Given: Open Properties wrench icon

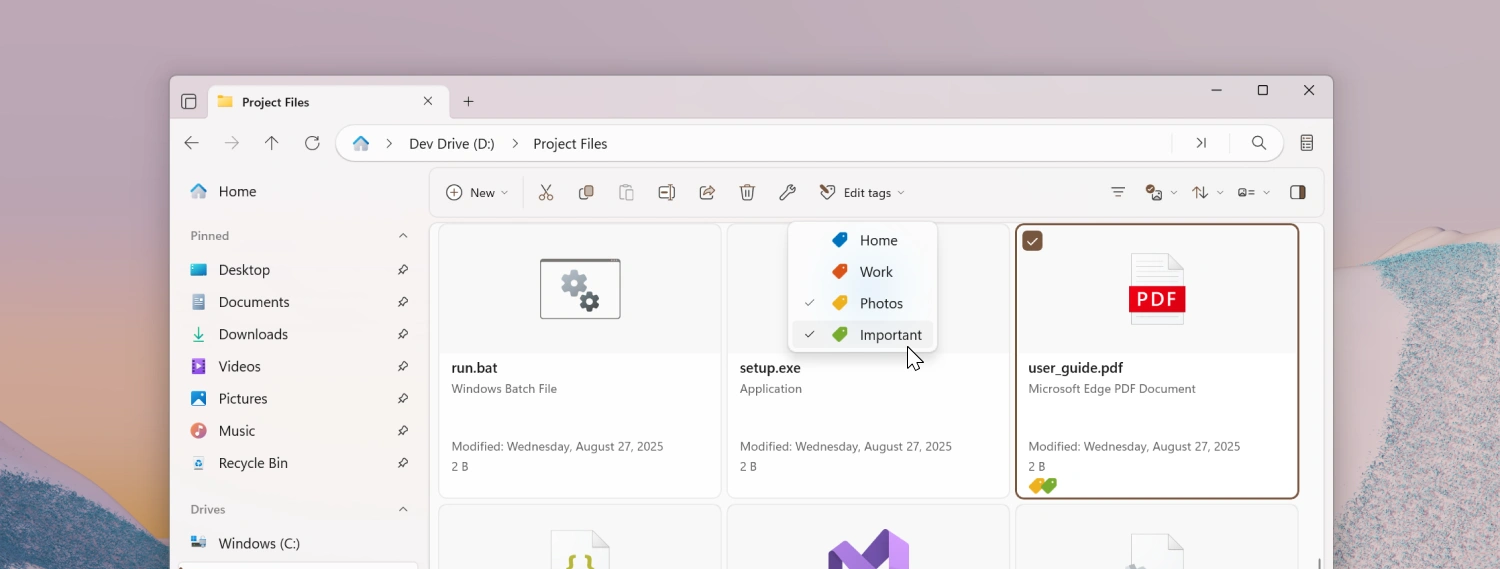Looking at the screenshot, I should pyautogui.click(x=787, y=193).
